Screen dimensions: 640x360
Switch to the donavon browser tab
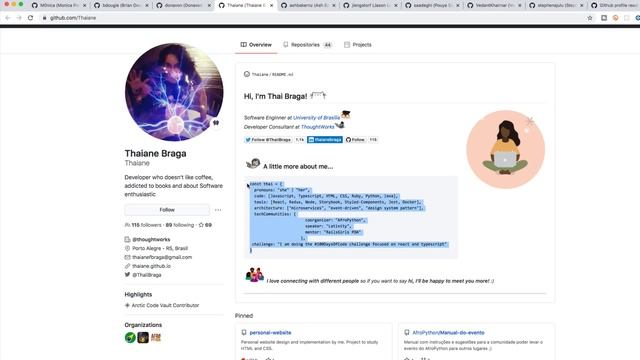183,5
